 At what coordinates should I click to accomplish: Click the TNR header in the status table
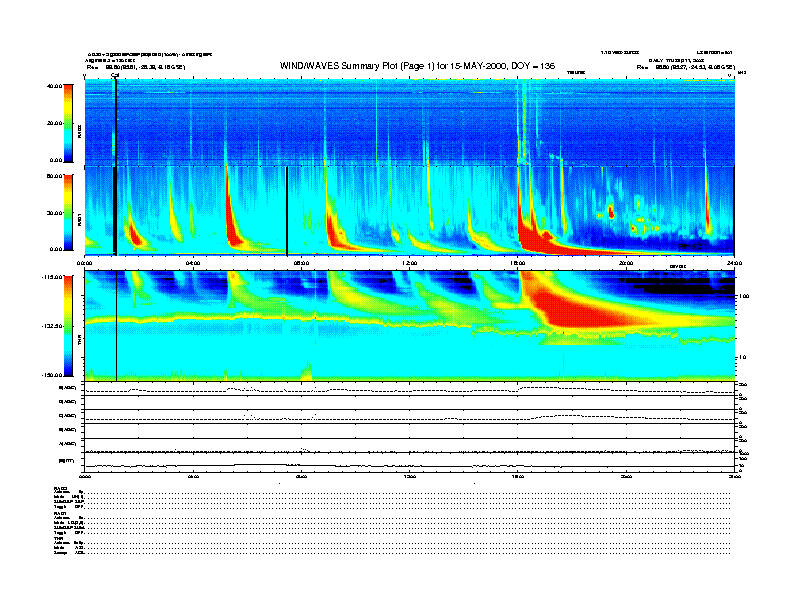[x=58, y=539]
